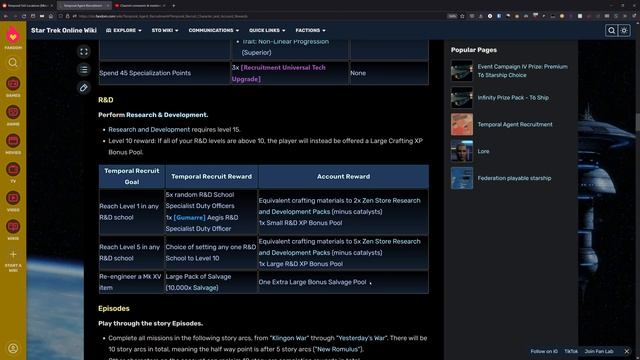Switch to the third browser tab

pos(140,6)
